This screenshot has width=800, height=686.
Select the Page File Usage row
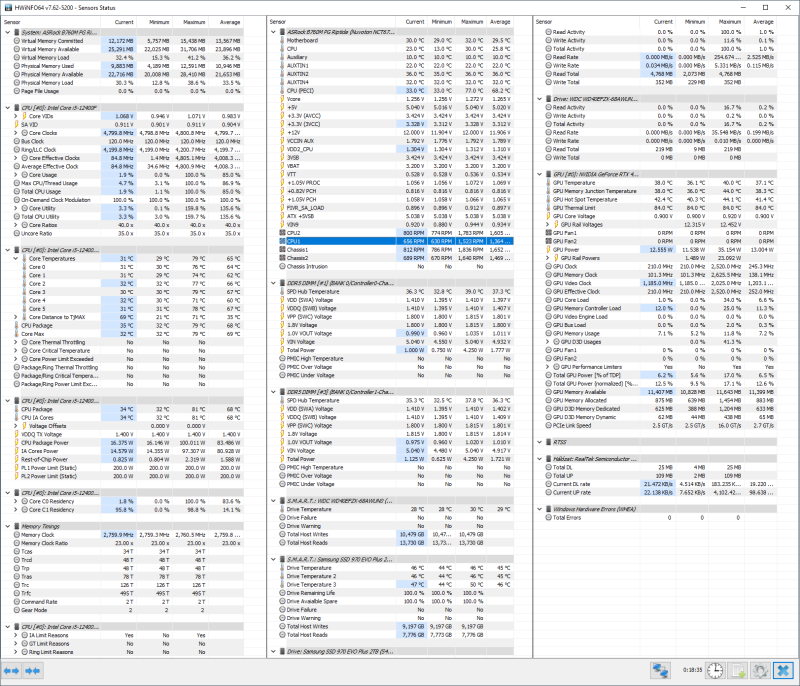pyautogui.click(x=127, y=91)
